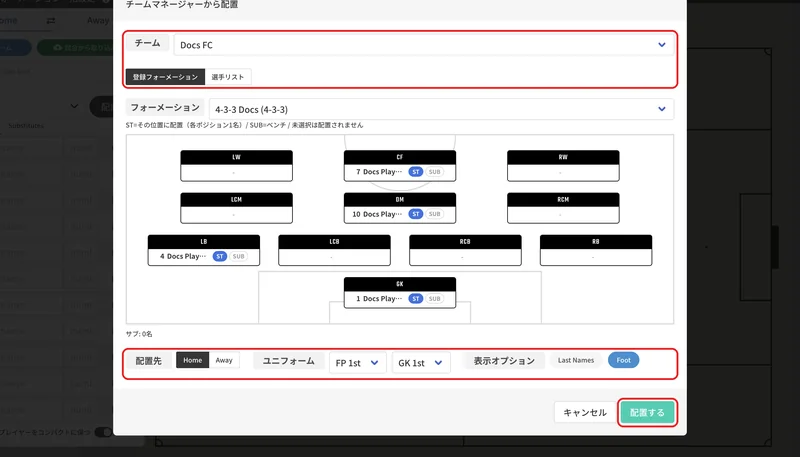800x457 pixels.
Task: Click the formation dropdown chevron arrow
Action: coord(662,109)
